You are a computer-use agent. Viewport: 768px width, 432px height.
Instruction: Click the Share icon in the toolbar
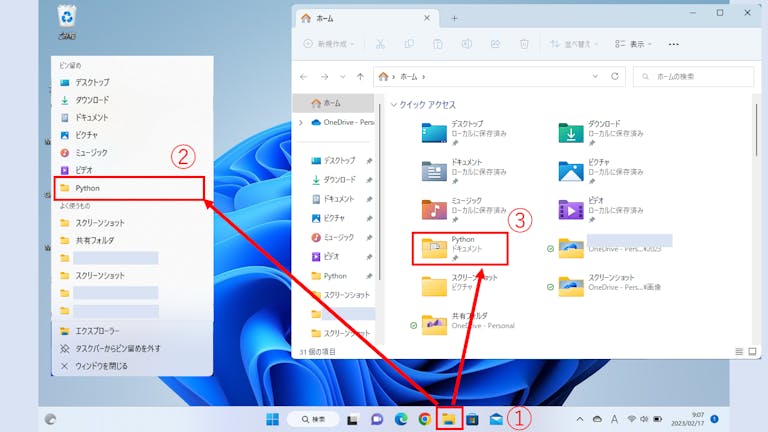(x=495, y=44)
